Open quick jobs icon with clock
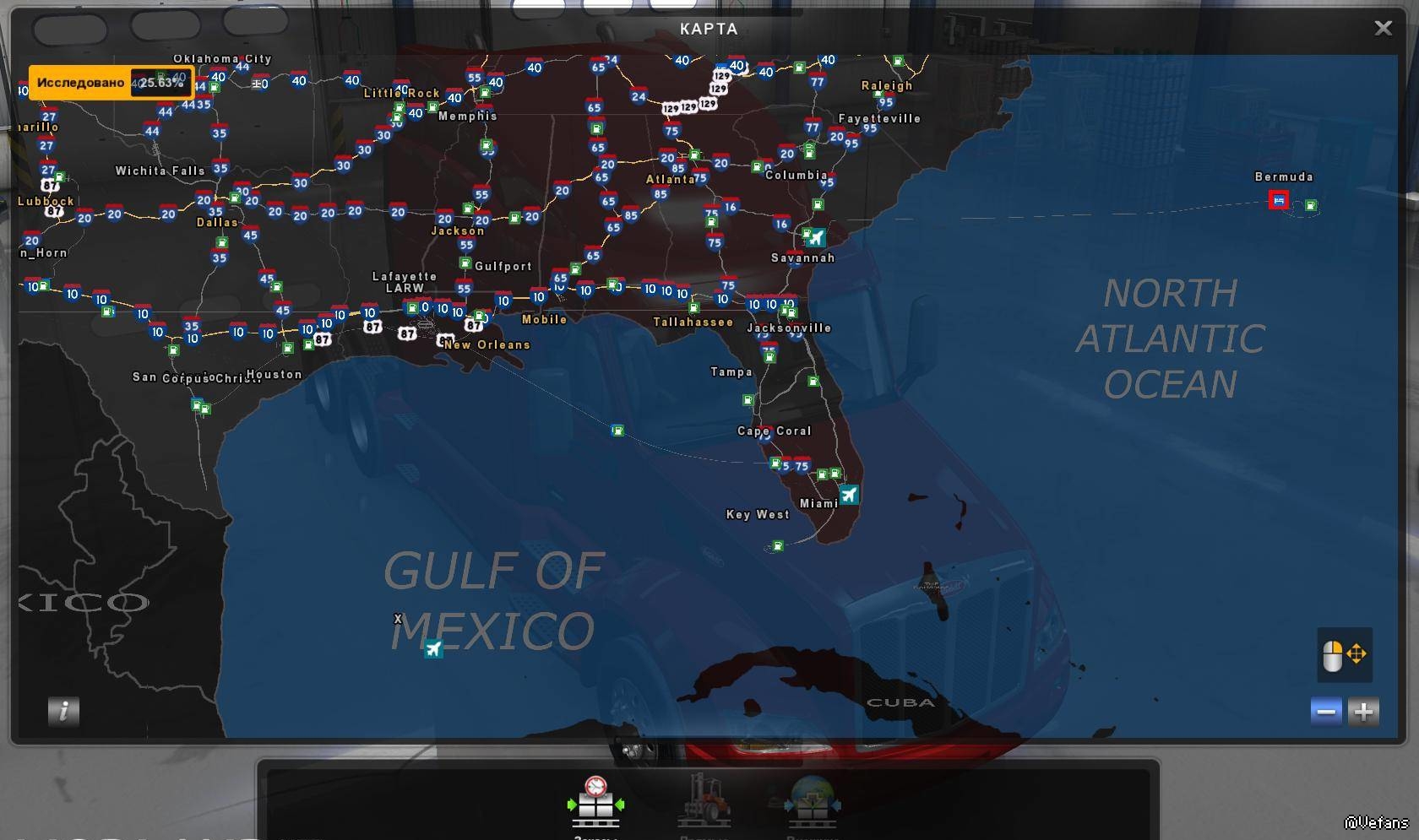The width and height of the screenshot is (1419, 840). tap(595, 803)
